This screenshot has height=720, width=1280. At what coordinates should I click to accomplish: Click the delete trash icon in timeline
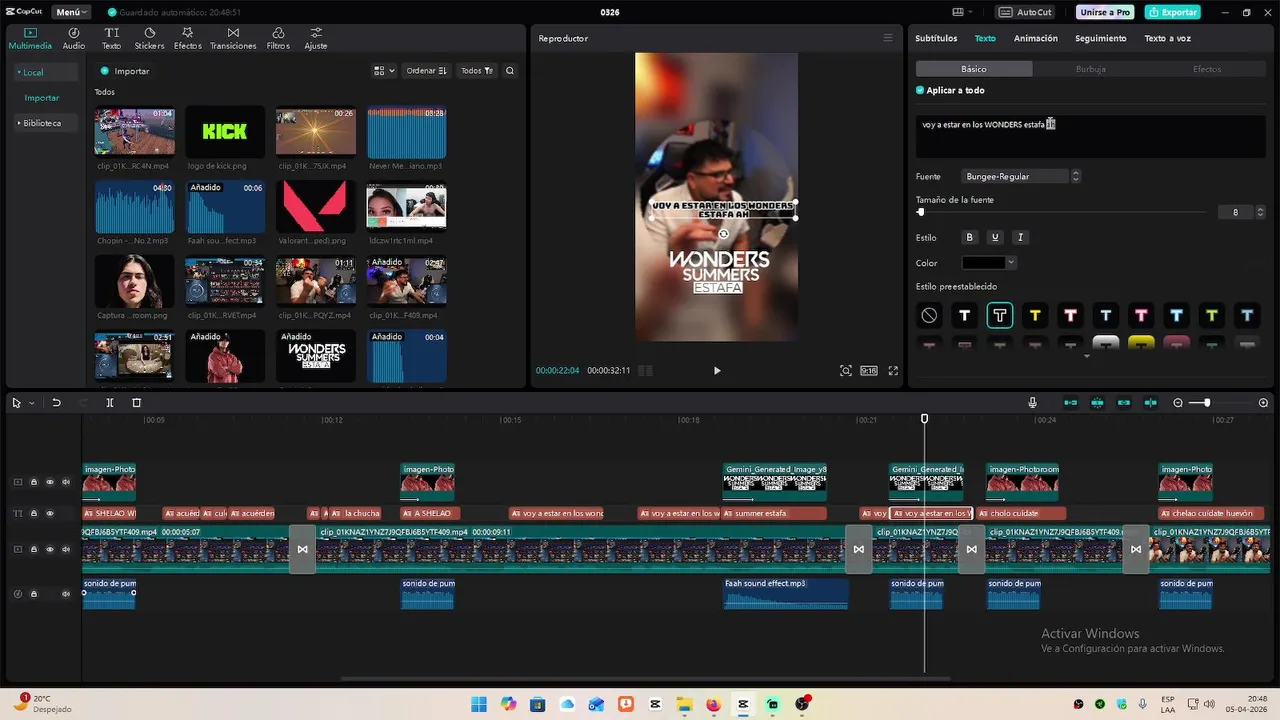pos(137,403)
